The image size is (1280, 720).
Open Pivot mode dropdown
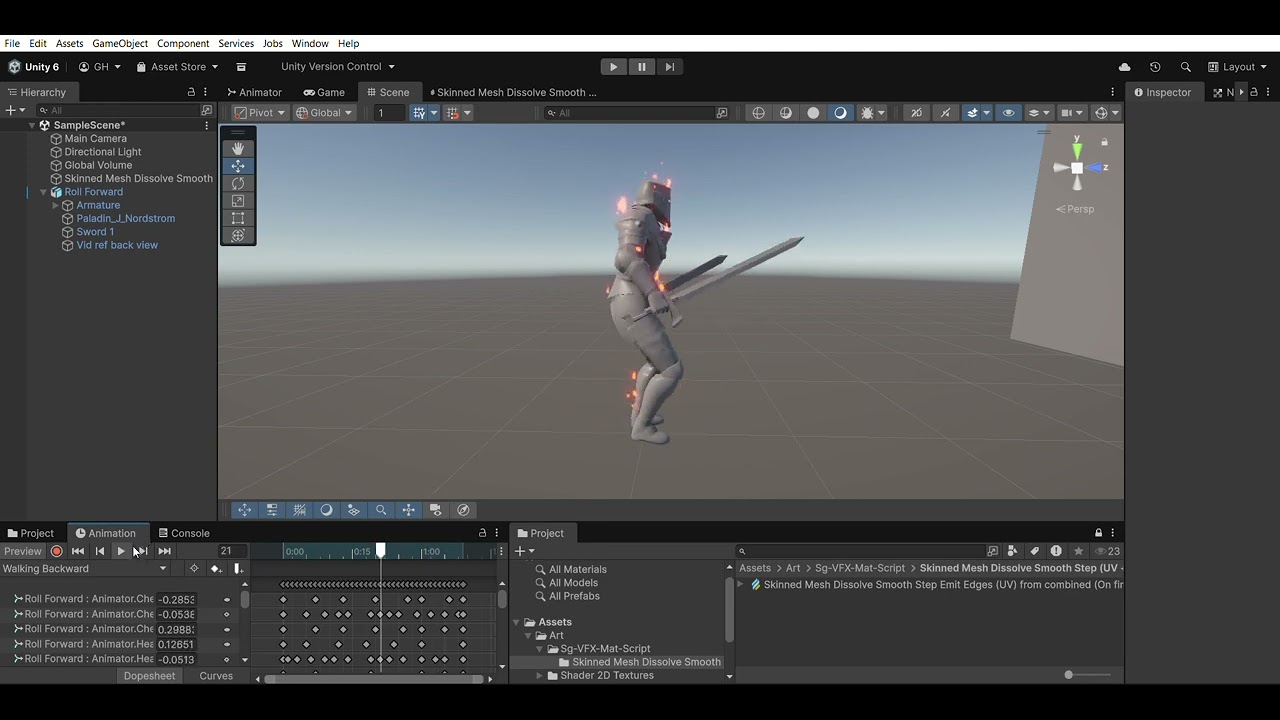[260, 113]
